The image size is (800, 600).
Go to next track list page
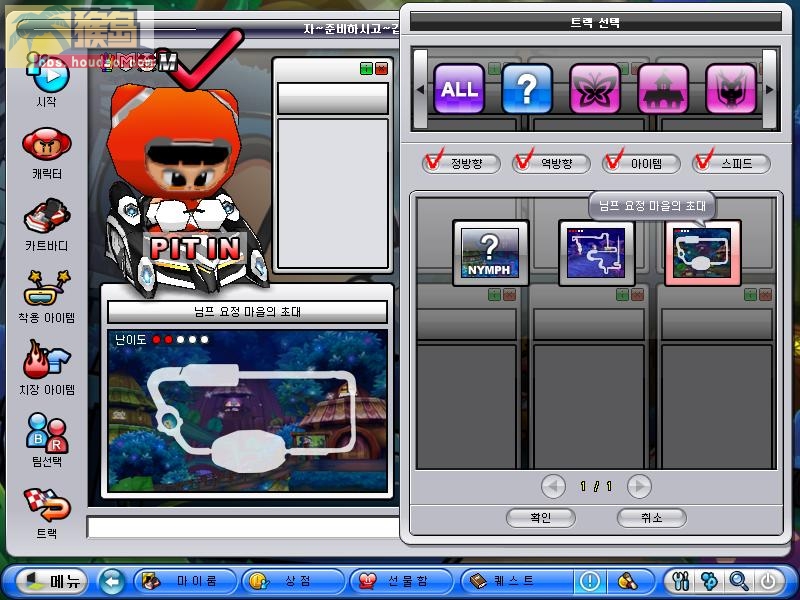(639, 486)
